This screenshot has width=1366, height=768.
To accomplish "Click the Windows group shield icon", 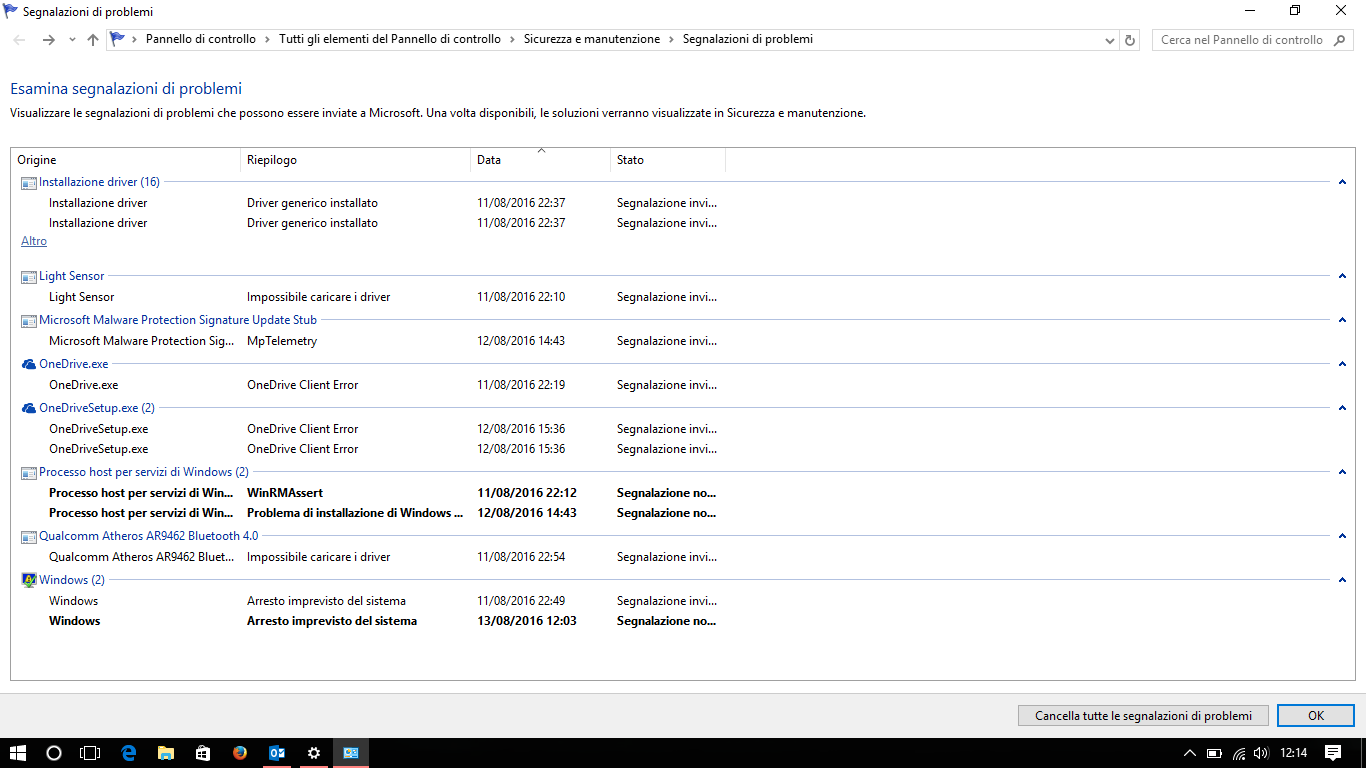I will [28, 580].
